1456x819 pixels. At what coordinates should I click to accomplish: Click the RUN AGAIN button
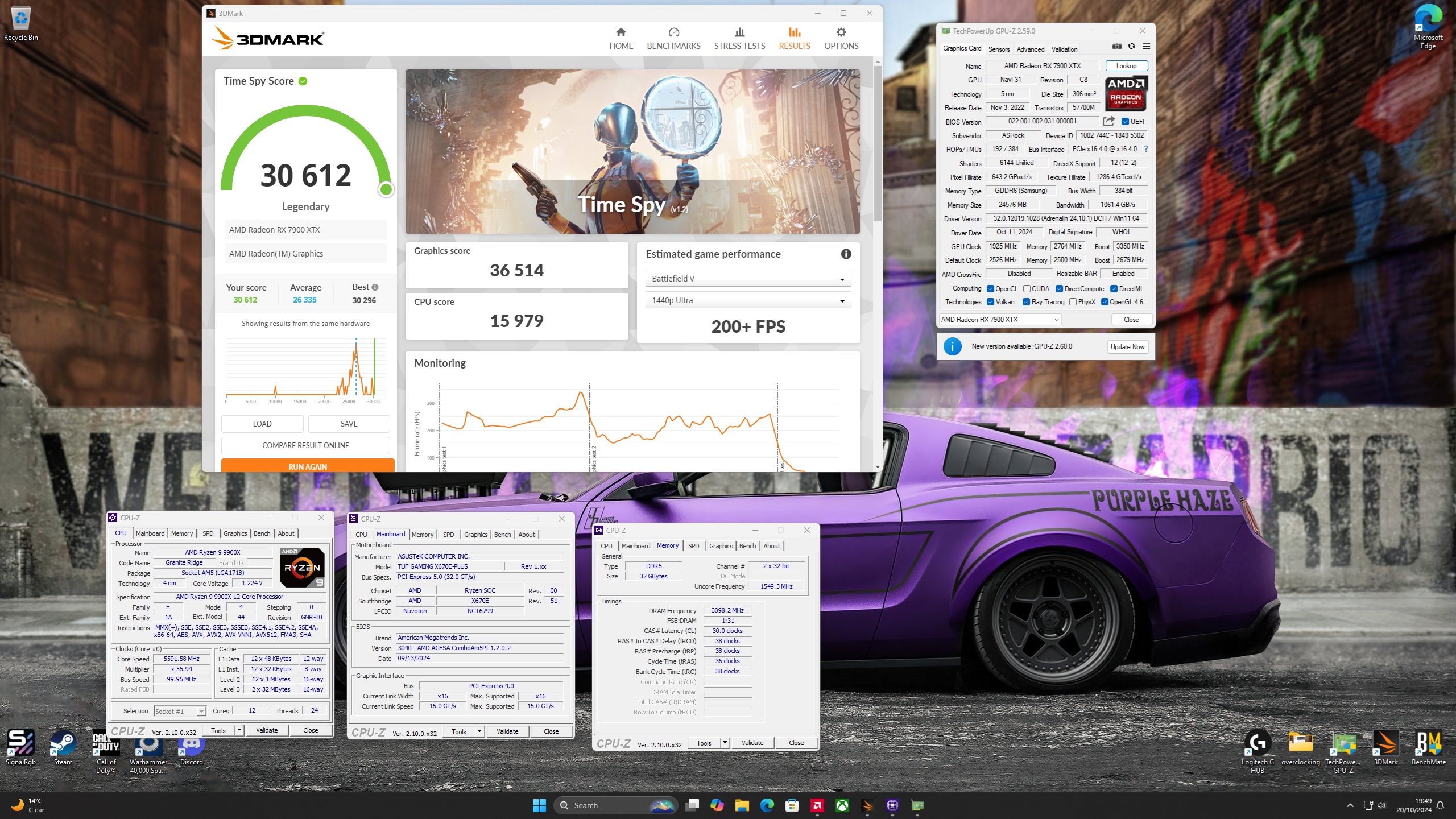[x=308, y=466]
